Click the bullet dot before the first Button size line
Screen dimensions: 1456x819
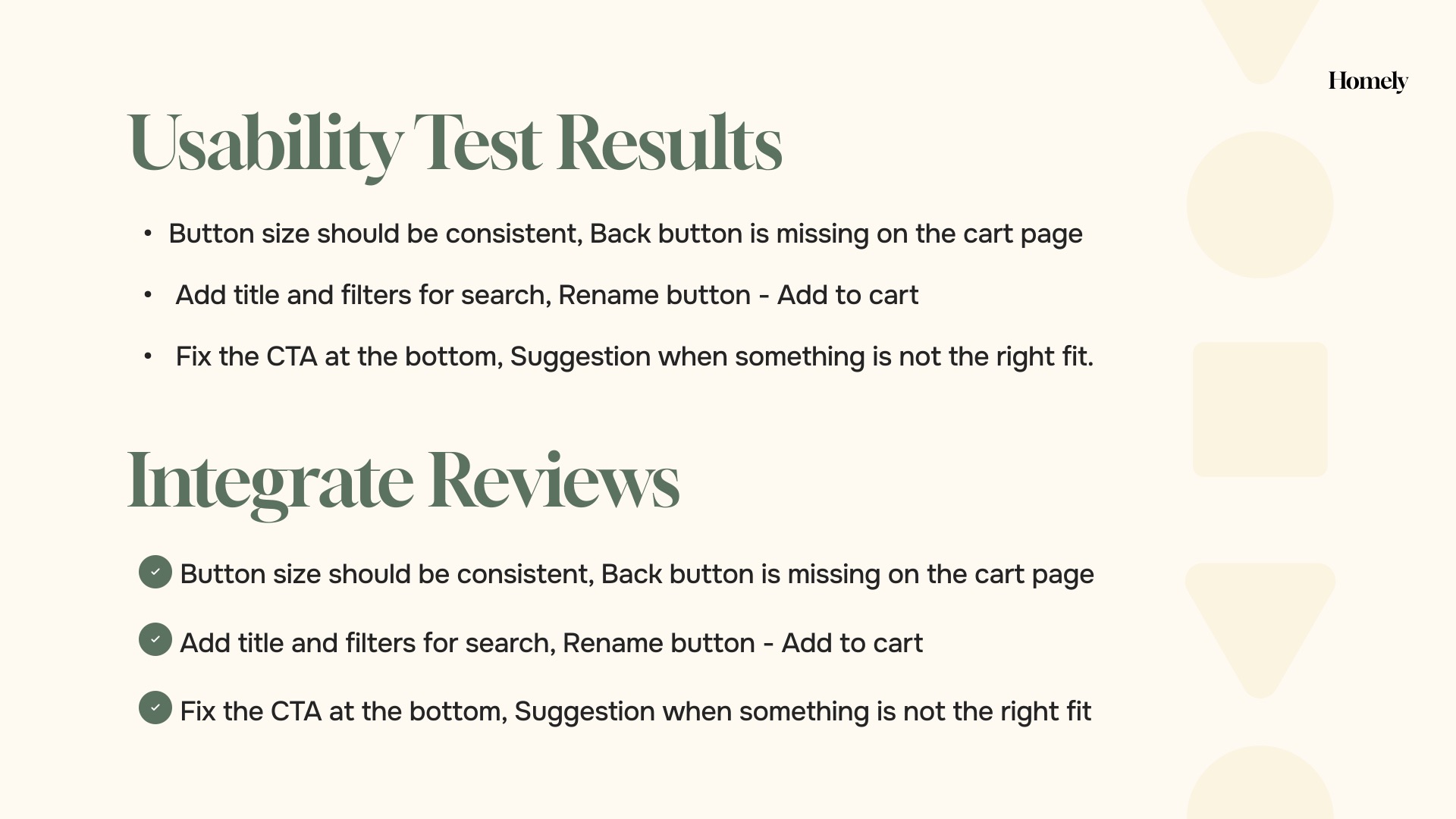(148, 234)
